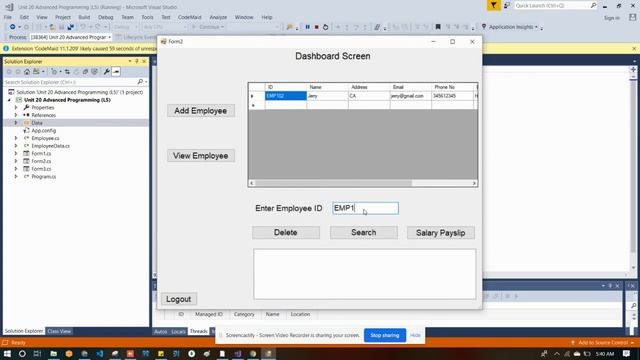Screen dimensions: 640x360
Task: Click the Properties wrench icon in Solution Explorer
Action: [x=107, y=71]
